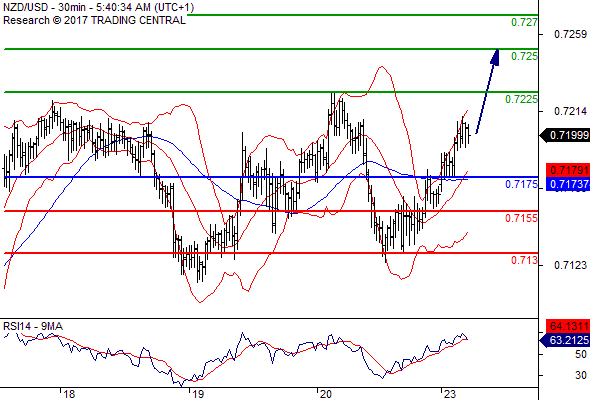Select date marker 23 on time axis
590x400 pixels.
coord(450,394)
